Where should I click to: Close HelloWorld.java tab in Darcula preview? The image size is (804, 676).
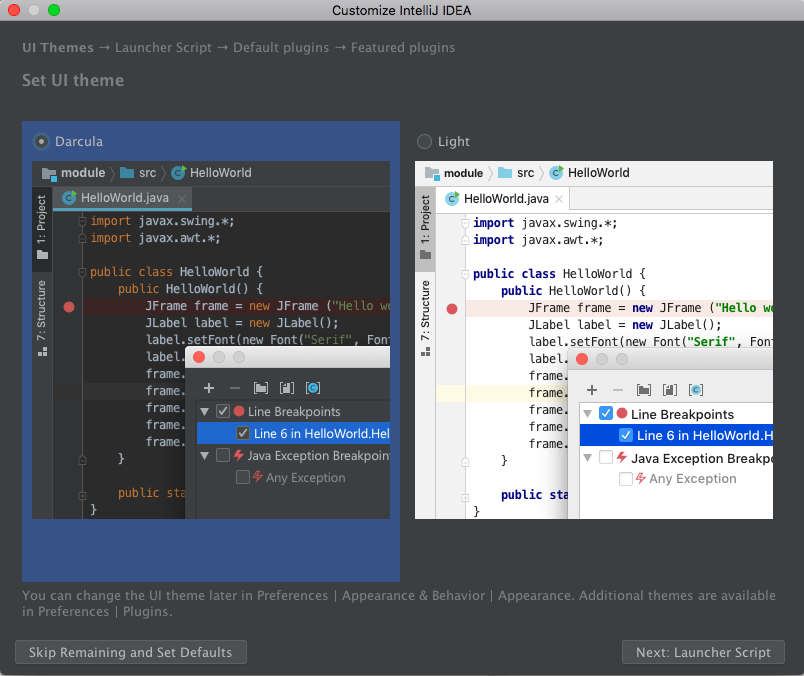(x=182, y=198)
